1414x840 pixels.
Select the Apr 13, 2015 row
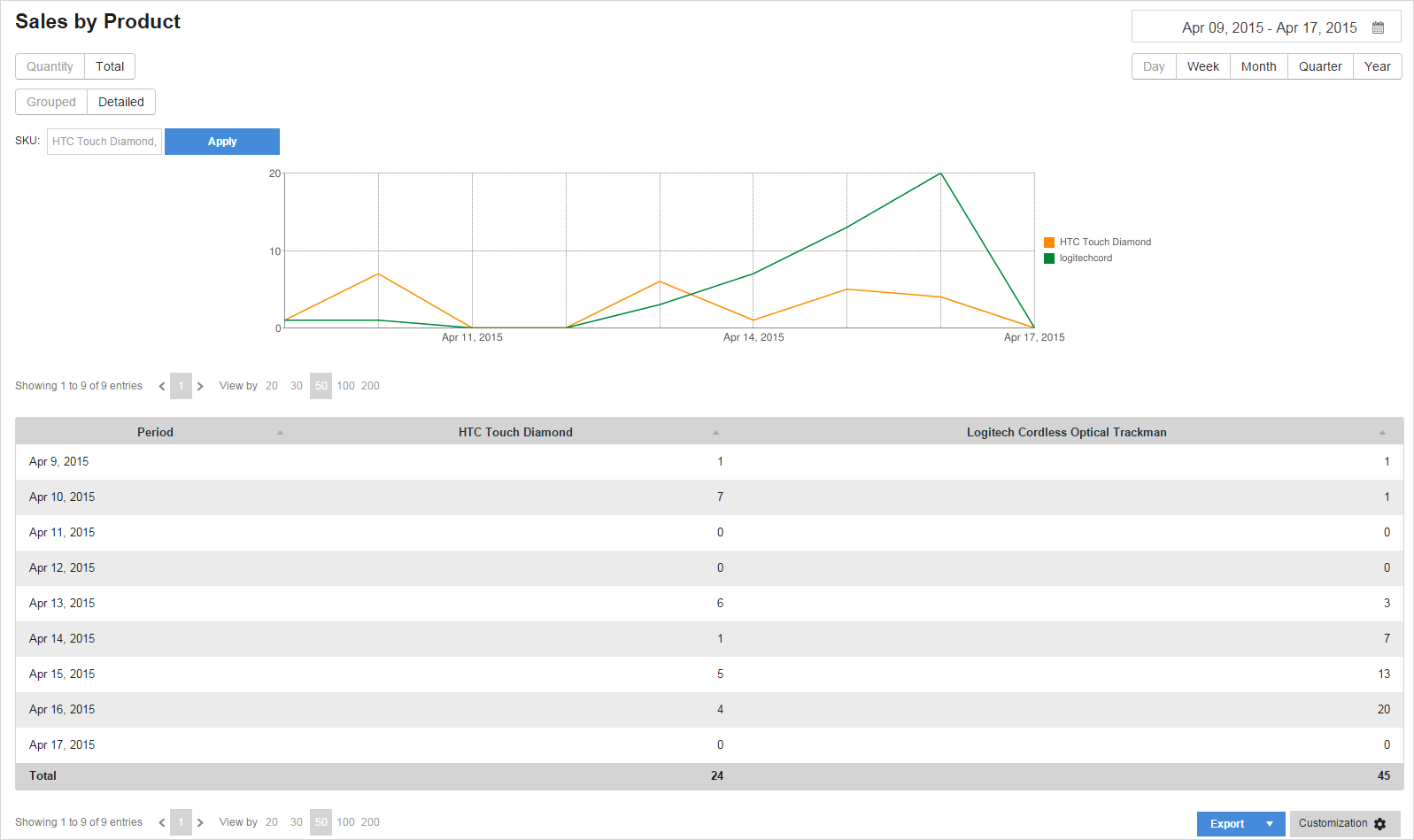(709, 604)
